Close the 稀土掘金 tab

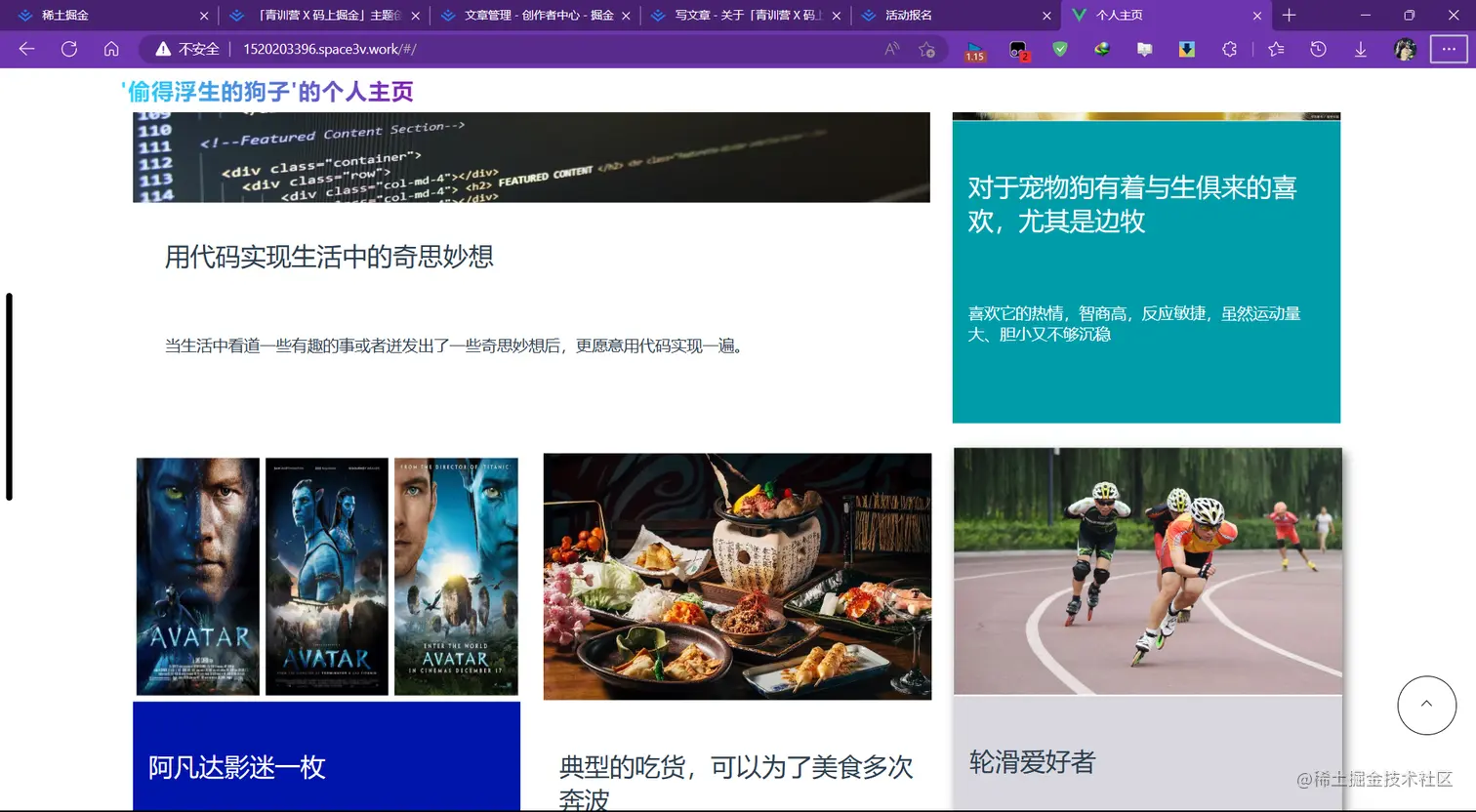click(204, 16)
